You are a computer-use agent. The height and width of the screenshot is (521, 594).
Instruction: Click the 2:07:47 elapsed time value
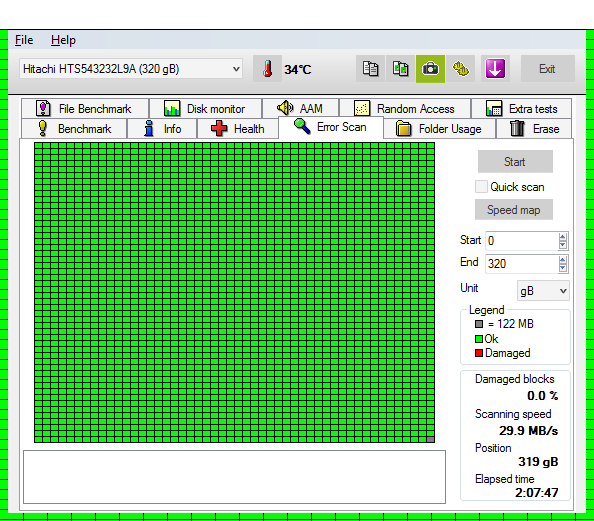[x=536, y=493]
